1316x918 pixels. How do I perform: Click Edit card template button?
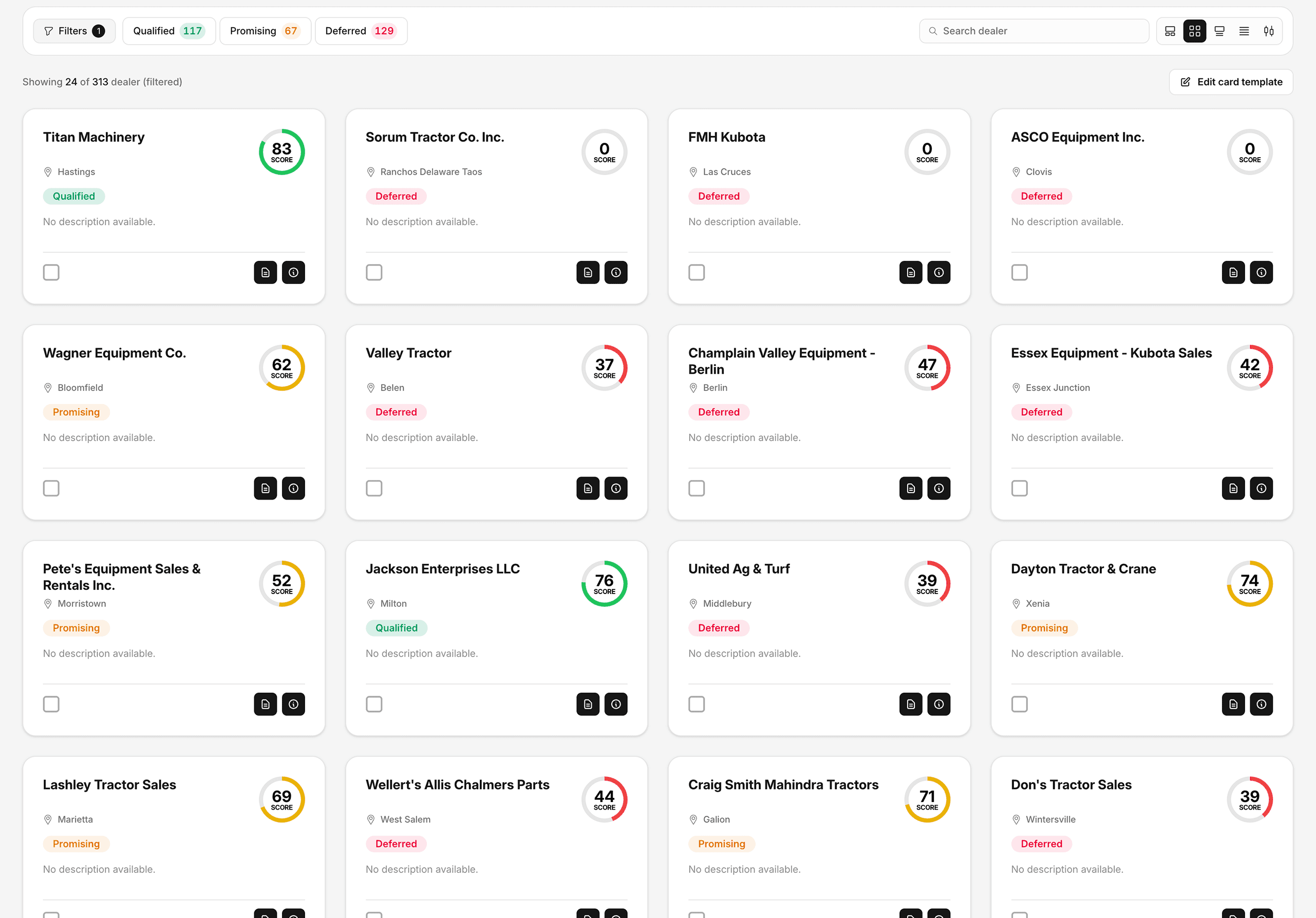click(1231, 82)
